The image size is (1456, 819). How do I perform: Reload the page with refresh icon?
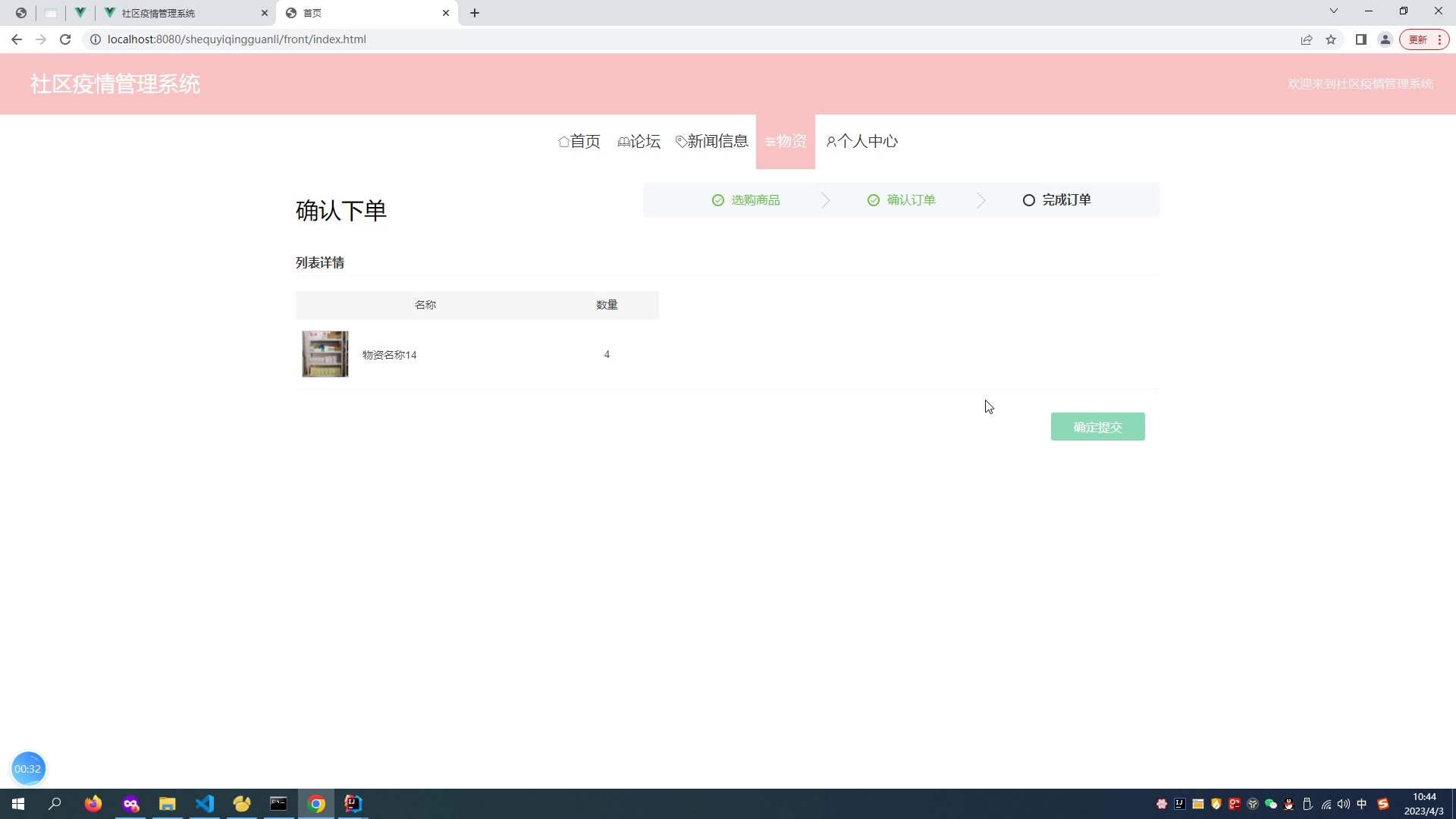point(65,39)
